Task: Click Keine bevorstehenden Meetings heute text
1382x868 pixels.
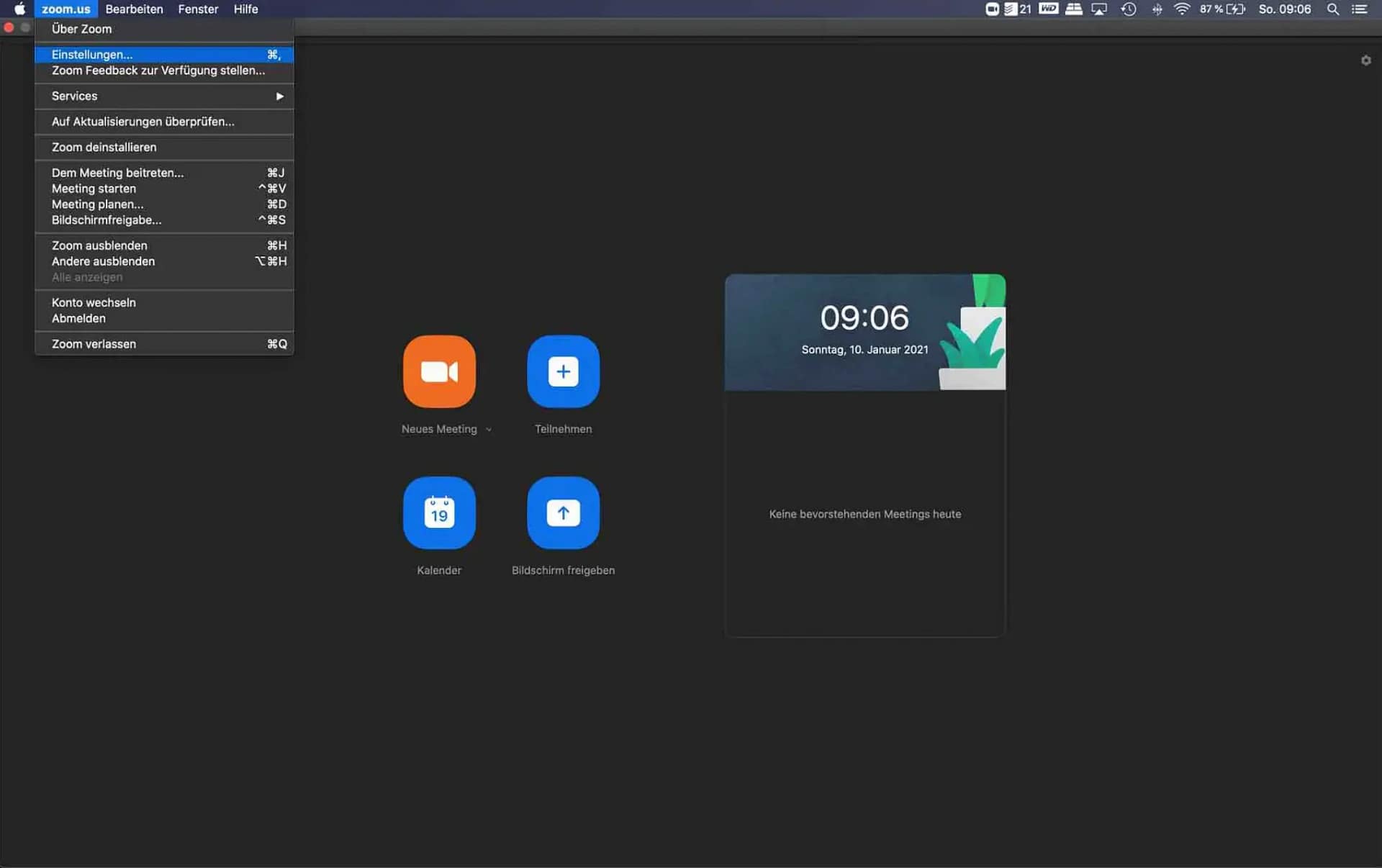Action: click(864, 514)
